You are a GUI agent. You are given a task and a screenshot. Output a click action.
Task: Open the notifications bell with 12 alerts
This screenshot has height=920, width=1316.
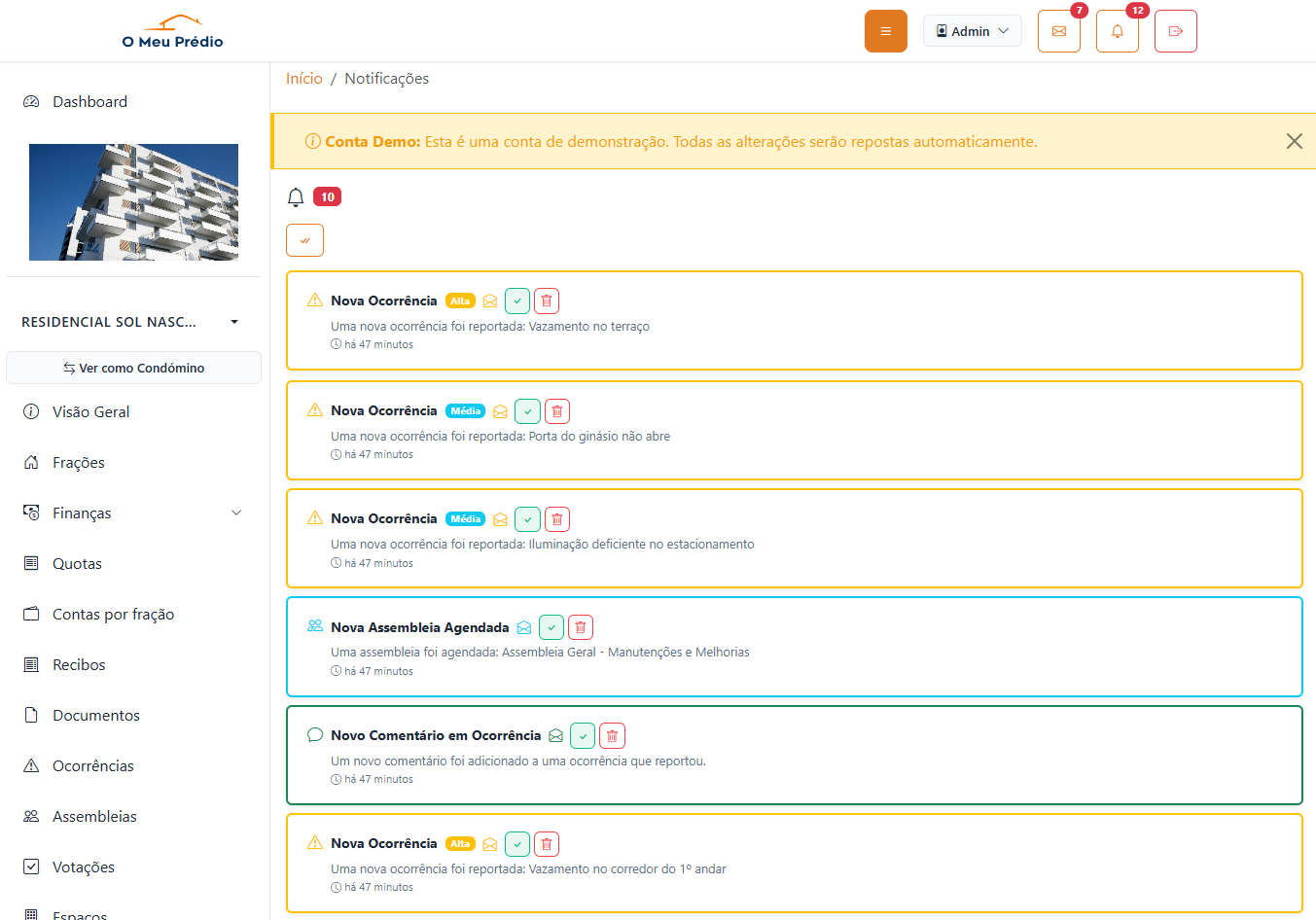(1117, 30)
